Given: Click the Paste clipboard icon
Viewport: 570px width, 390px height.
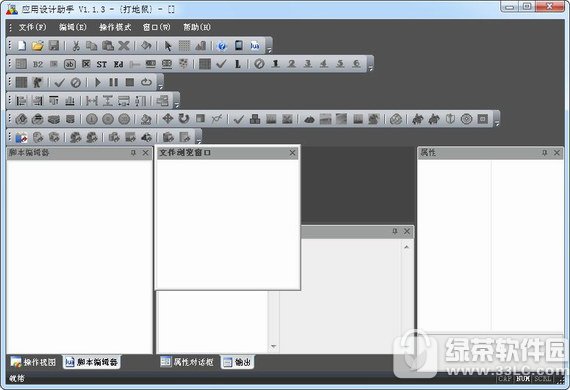Looking at the screenshot, I should (x=108, y=46).
